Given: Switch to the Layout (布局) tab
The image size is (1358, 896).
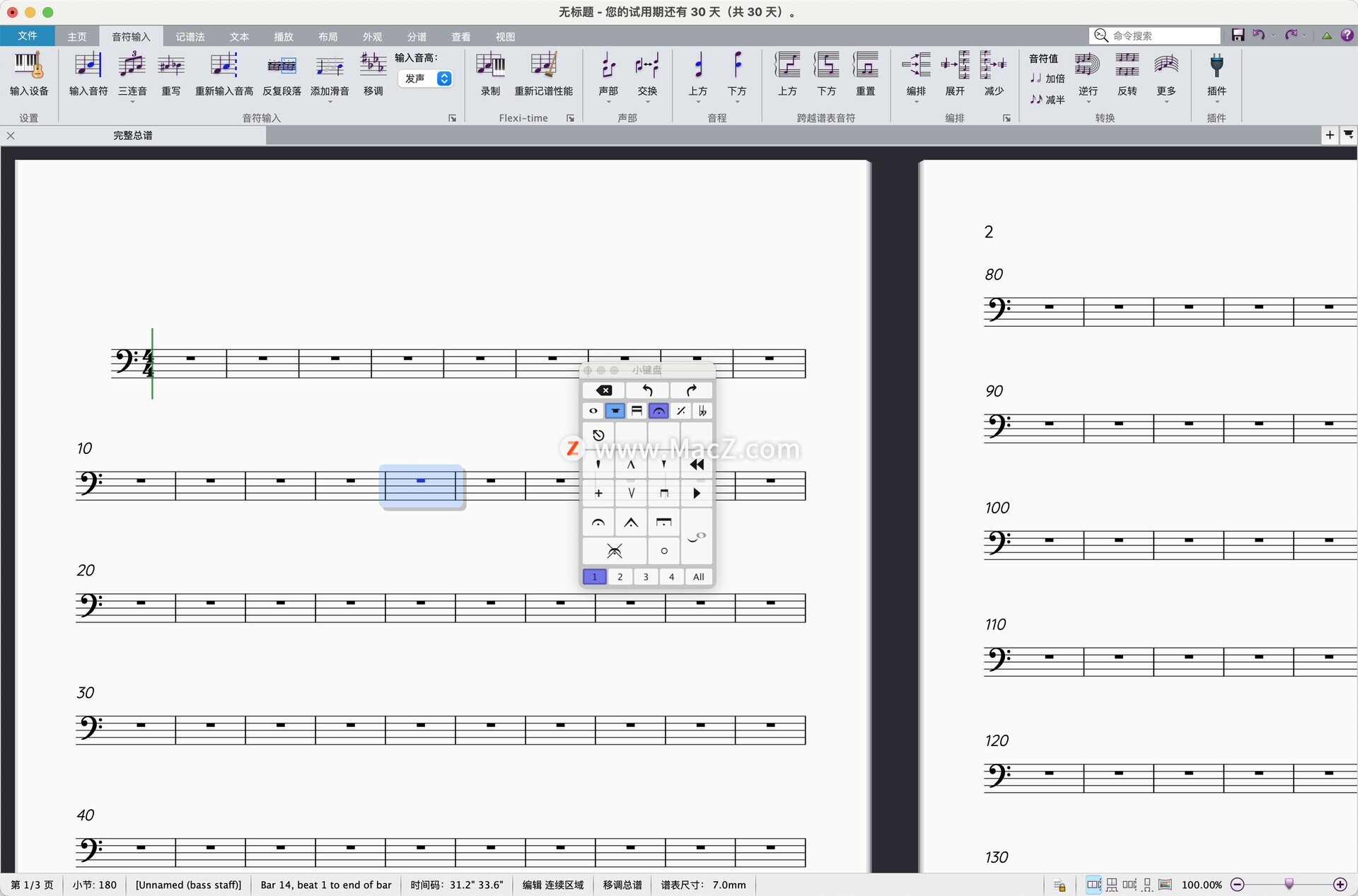Looking at the screenshot, I should pyautogui.click(x=328, y=37).
